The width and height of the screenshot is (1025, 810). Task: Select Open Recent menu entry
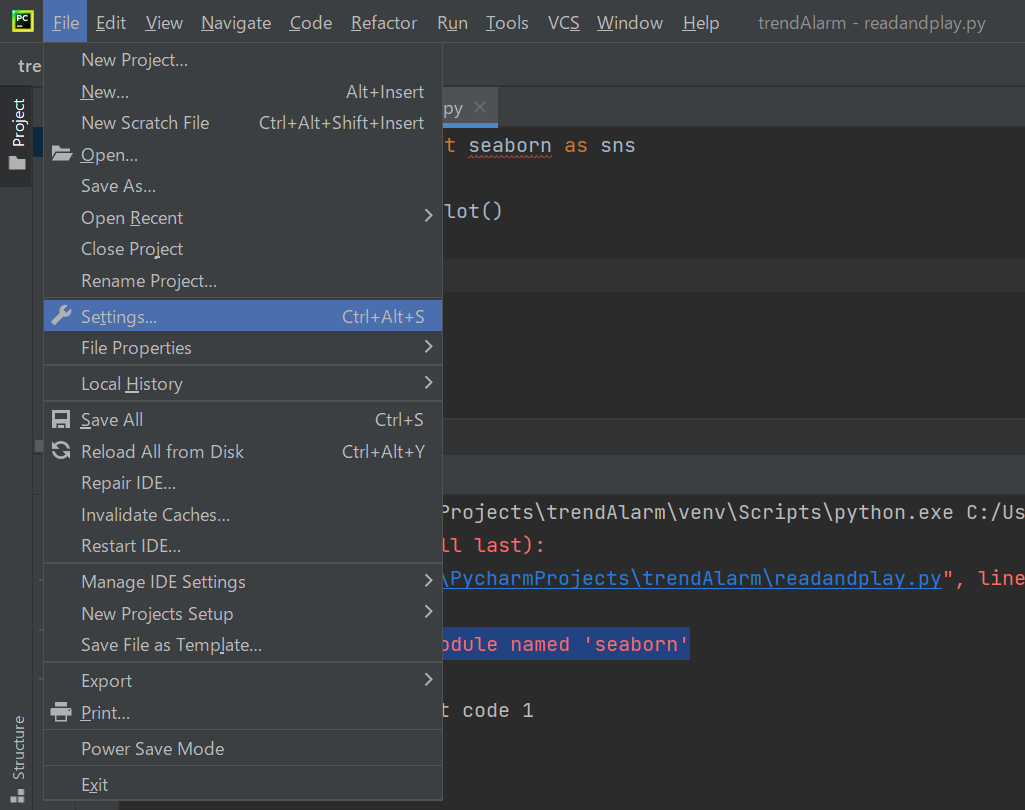pyautogui.click(x=243, y=218)
